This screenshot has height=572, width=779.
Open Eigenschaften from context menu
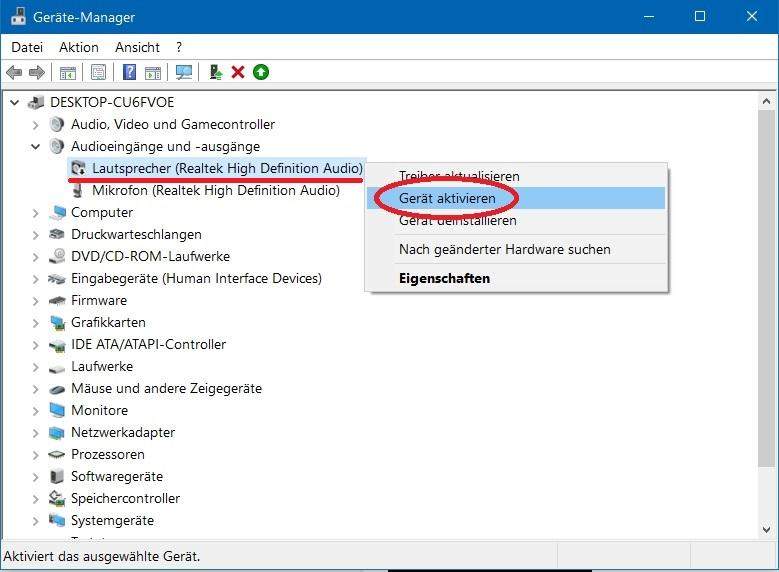point(516,278)
